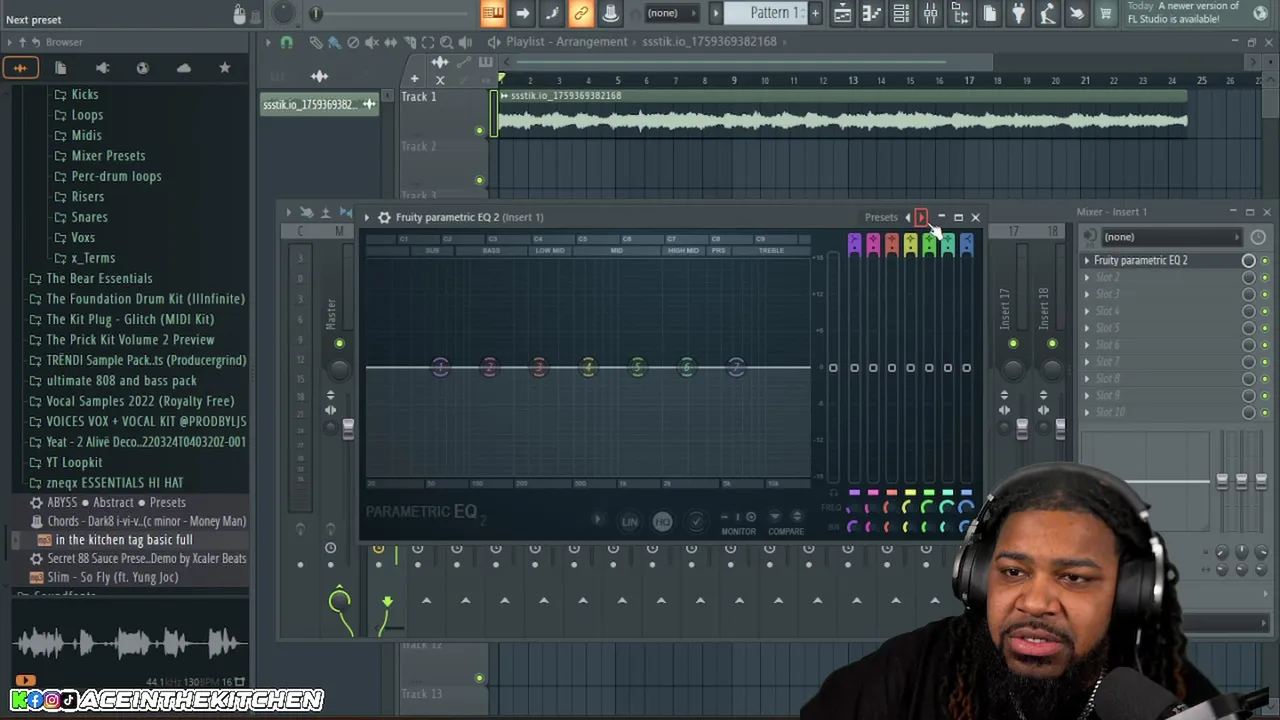Click the blue band 7 type tab in EQ
Screen dimensions: 1280x720
[966, 244]
